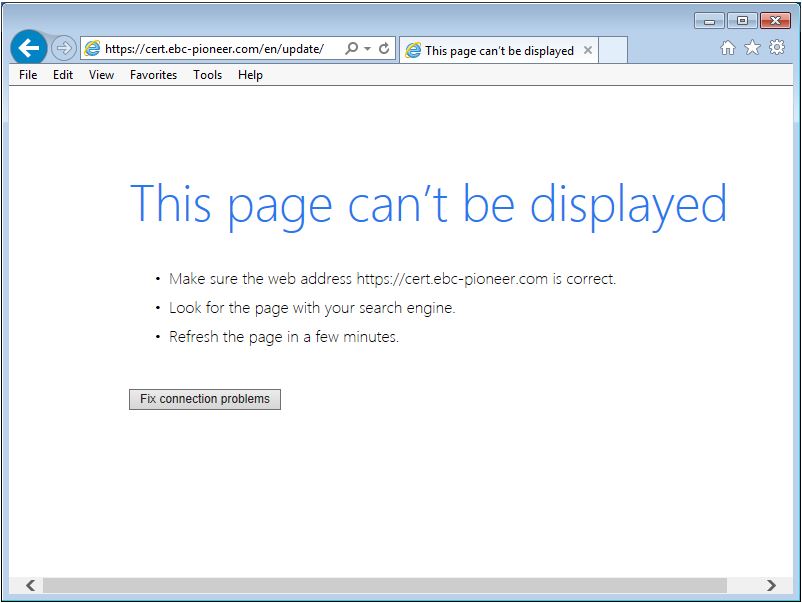The height and width of the screenshot is (603, 802).
Task: Click the Internet Explorer icon in address bar
Action: [x=92, y=49]
